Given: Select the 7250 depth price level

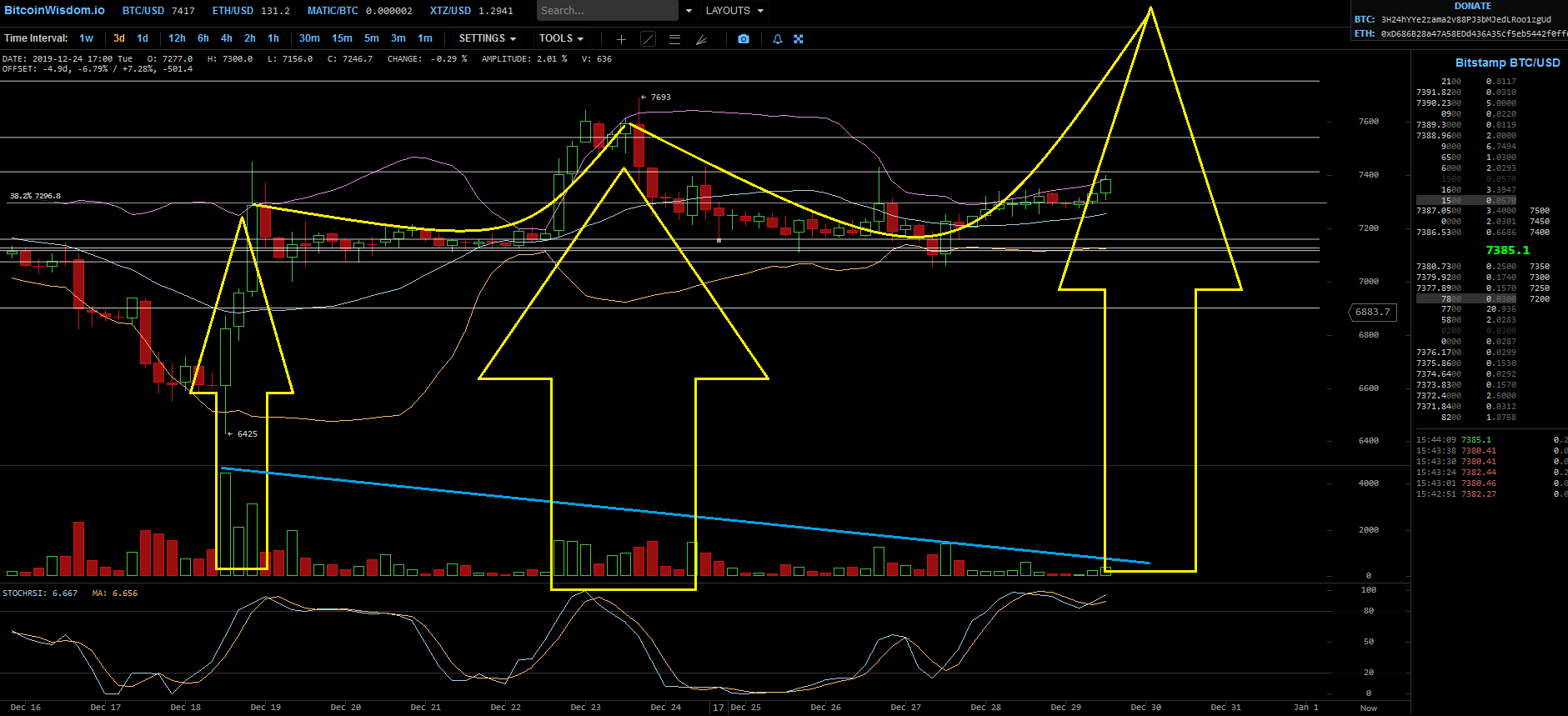Looking at the screenshot, I should tap(1540, 288).
